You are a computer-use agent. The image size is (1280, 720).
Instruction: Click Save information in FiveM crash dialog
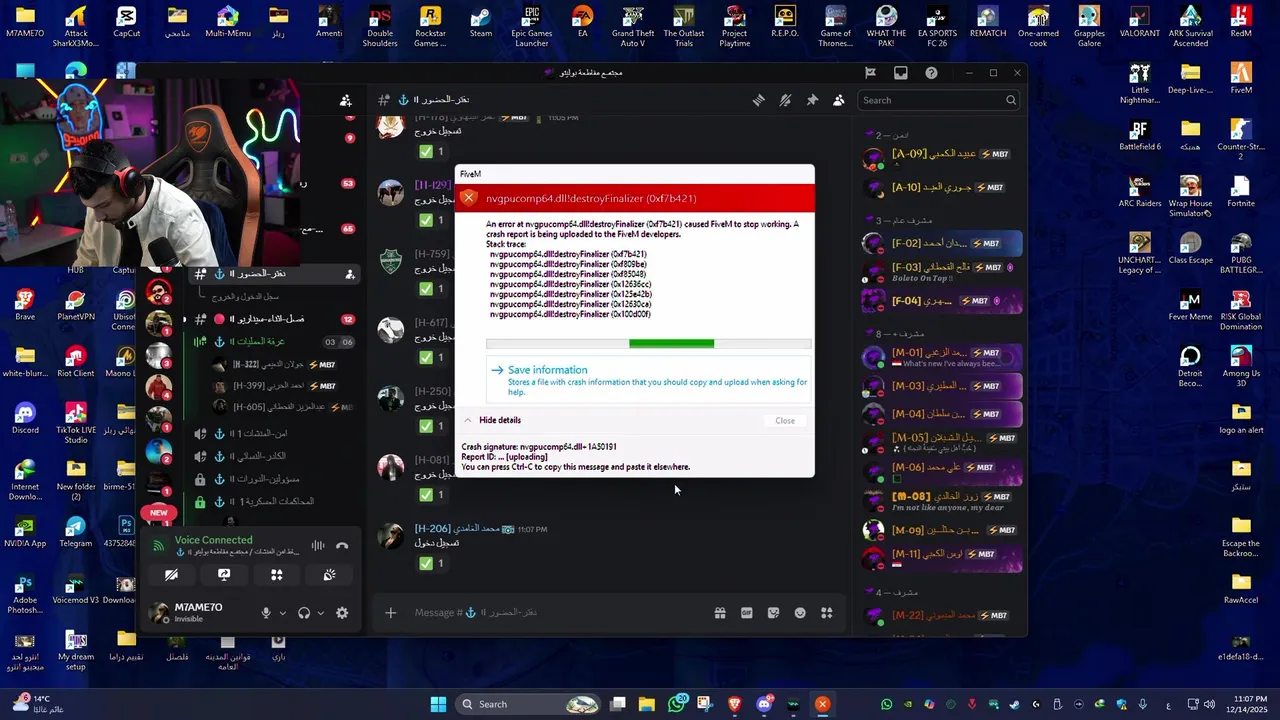(649, 381)
